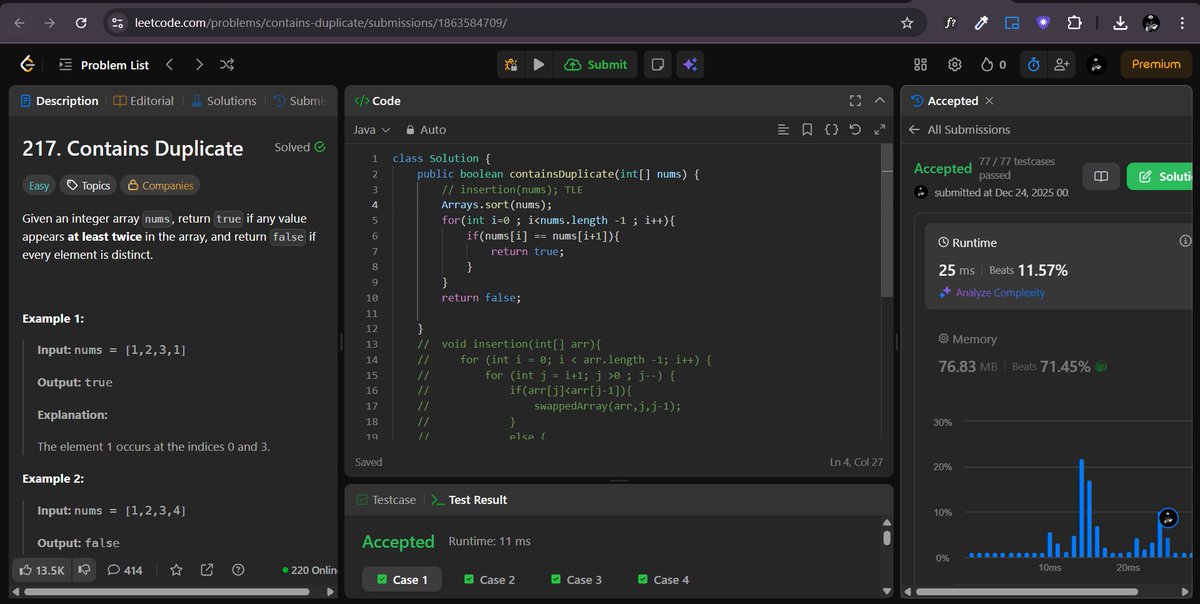Click the browser address bar URL
The width and height of the screenshot is (1200, 604).
tap(321, 22)
